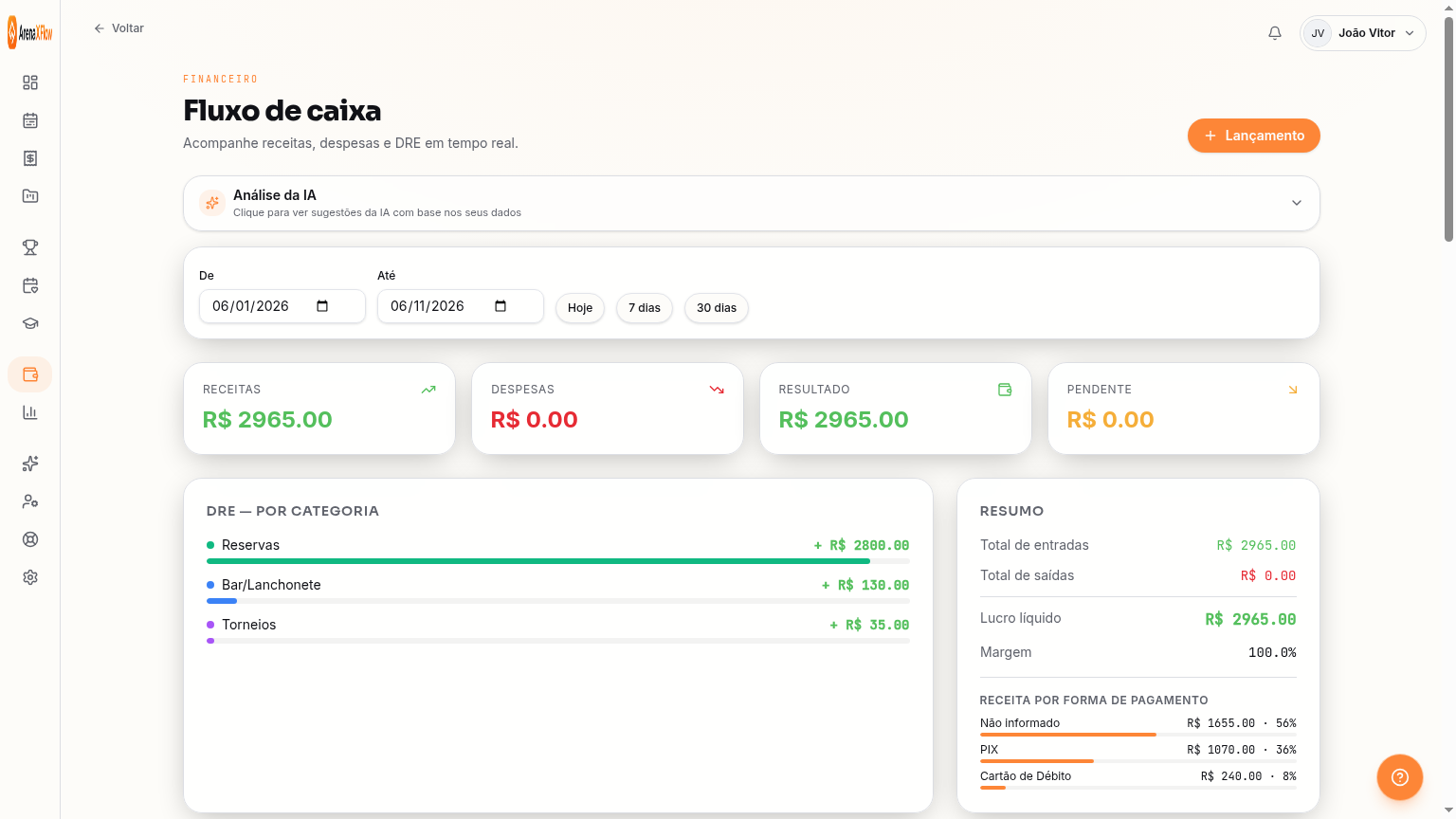Filter by 30 dias
1456x819 pixels.
pos(717,308)
